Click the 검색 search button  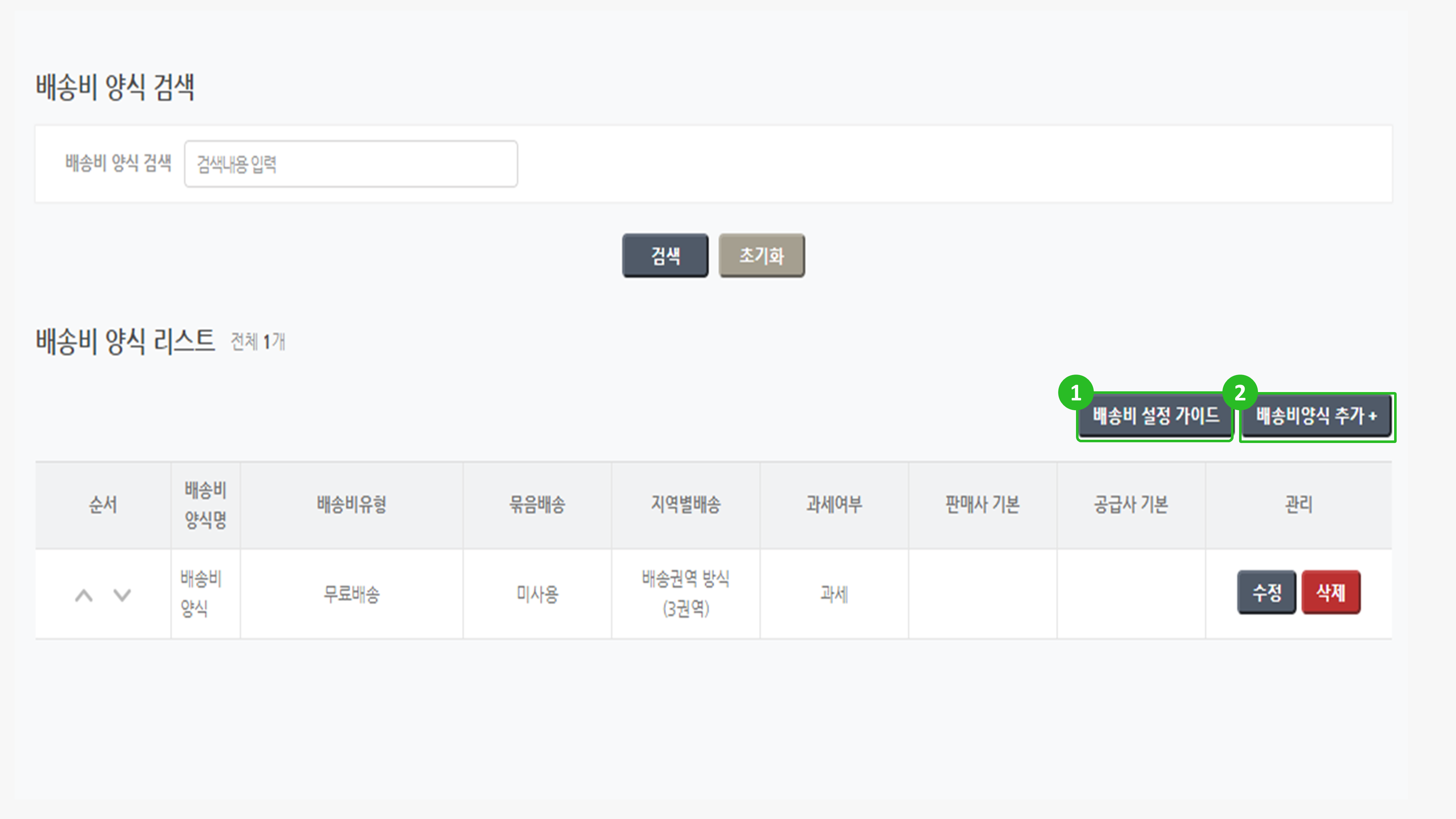(x=665, y=256)
